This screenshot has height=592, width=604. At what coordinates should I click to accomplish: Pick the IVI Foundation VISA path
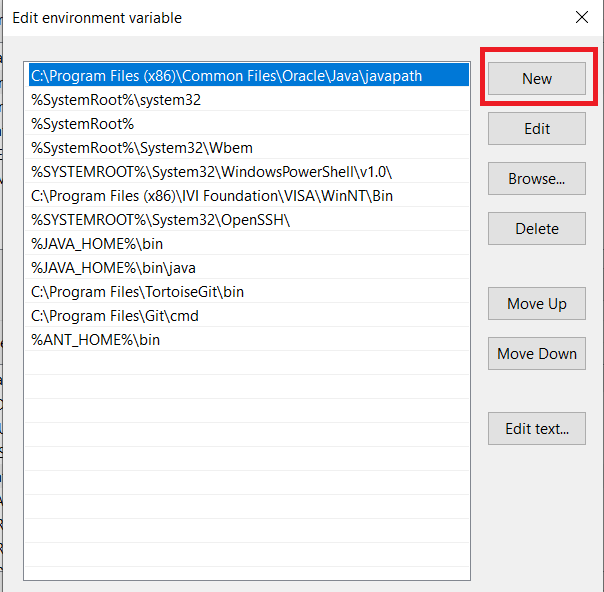pyautogui.click(x=248, y=196)
